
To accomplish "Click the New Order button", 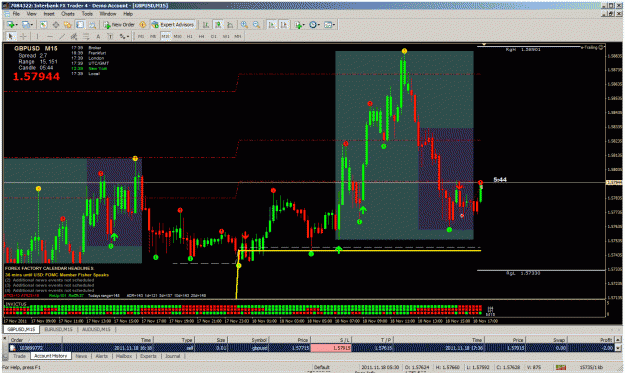I will point(119,25).
